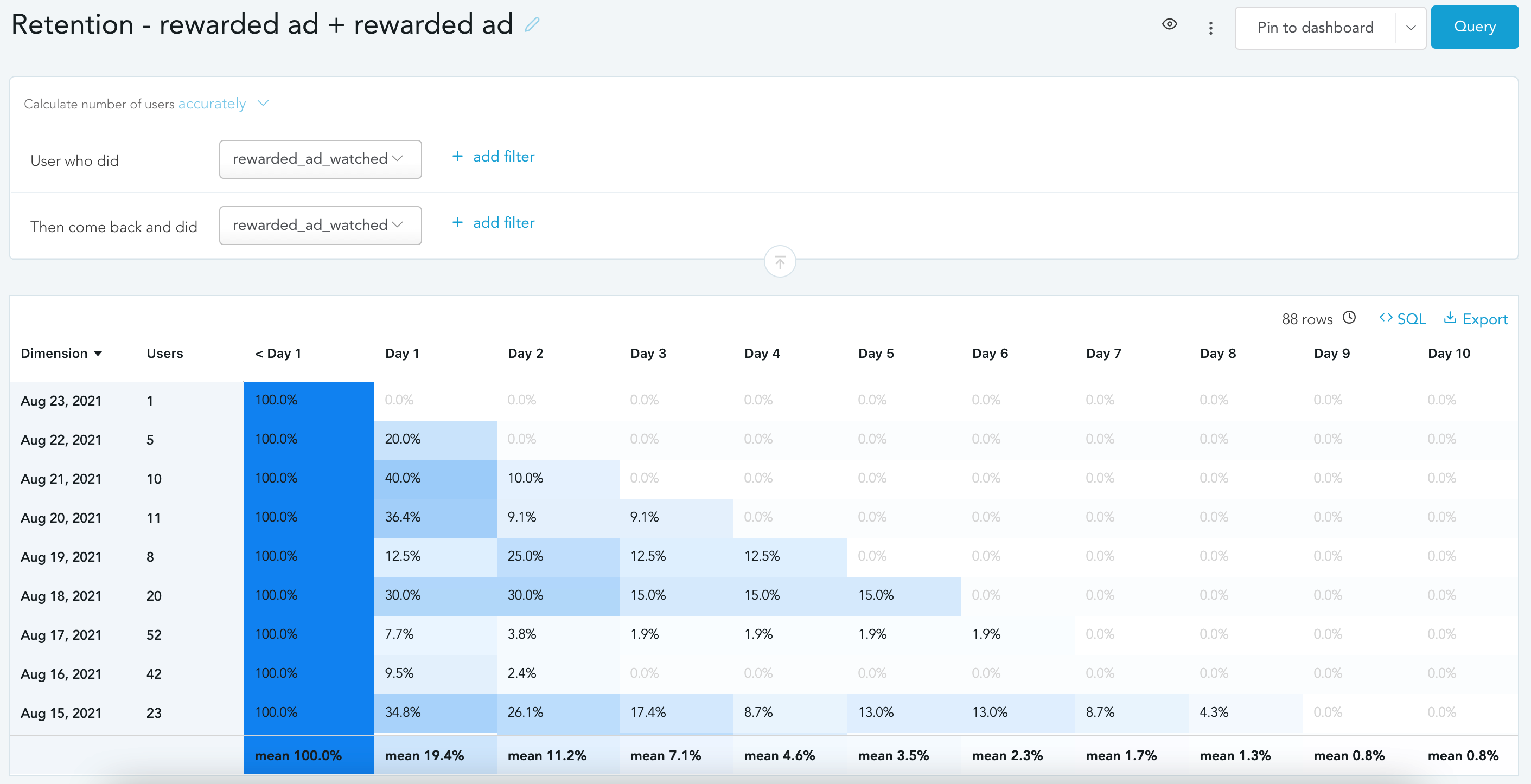Export the retention table
The image size is (1531, 784).
pos(1476,319)
